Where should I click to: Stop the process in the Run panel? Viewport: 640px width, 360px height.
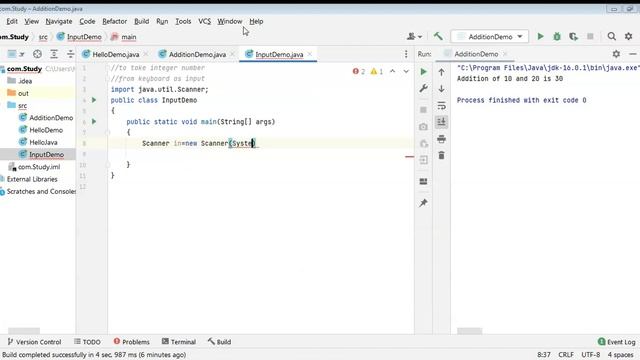pos(423,110)
